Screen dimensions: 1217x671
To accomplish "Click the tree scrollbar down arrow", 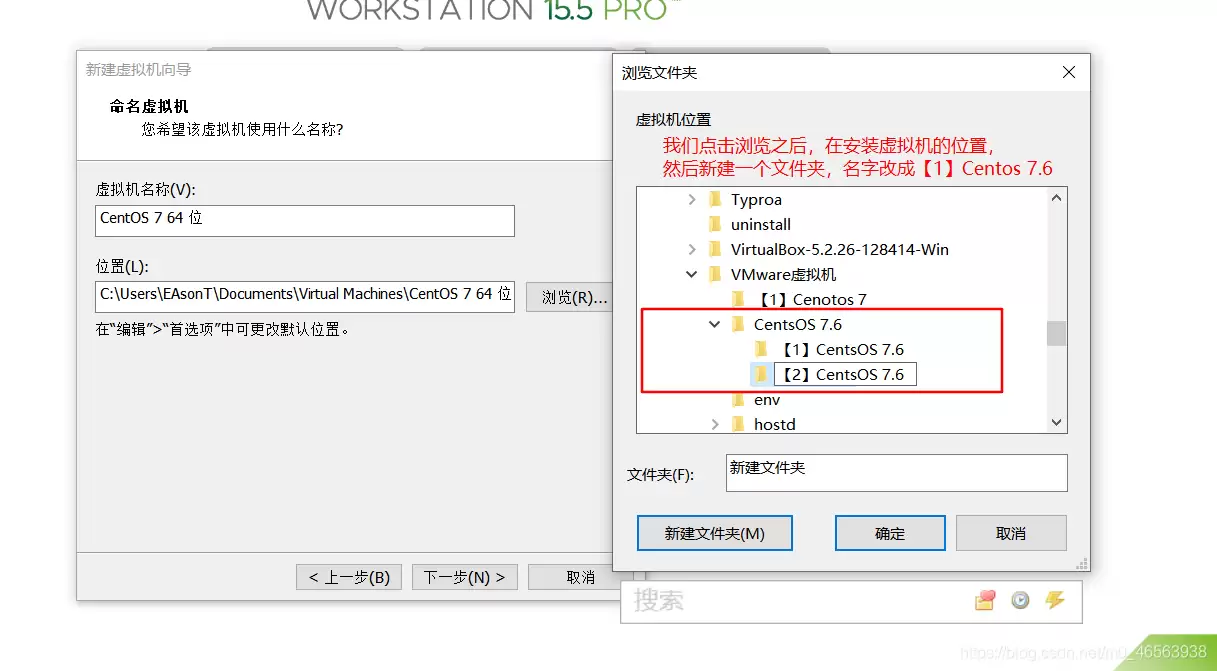I will click(x=1057, y=423).
